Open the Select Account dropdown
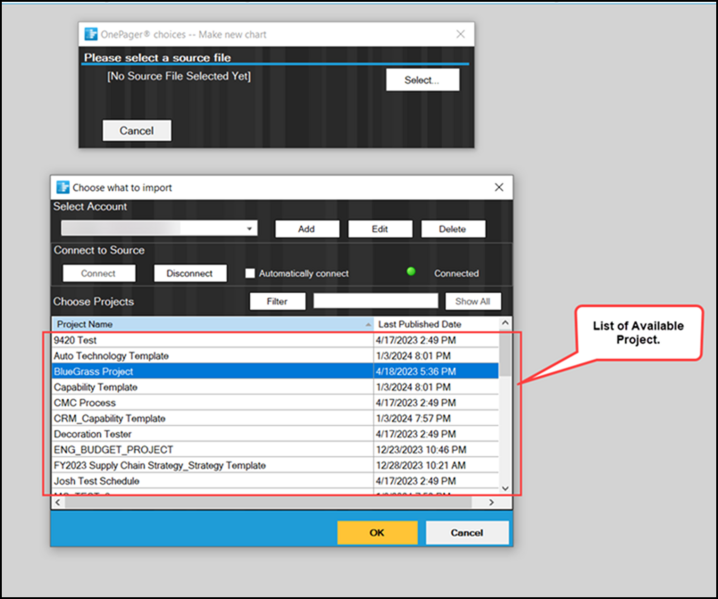 coord(159,228)
